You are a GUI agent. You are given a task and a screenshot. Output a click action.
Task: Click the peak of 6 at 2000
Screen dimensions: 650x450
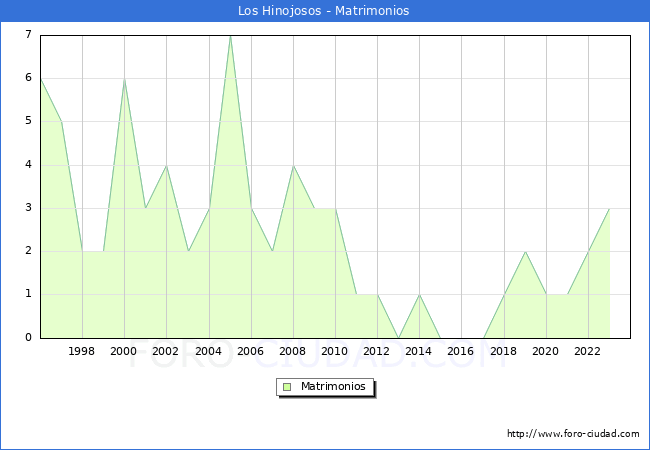coord(124,79)
